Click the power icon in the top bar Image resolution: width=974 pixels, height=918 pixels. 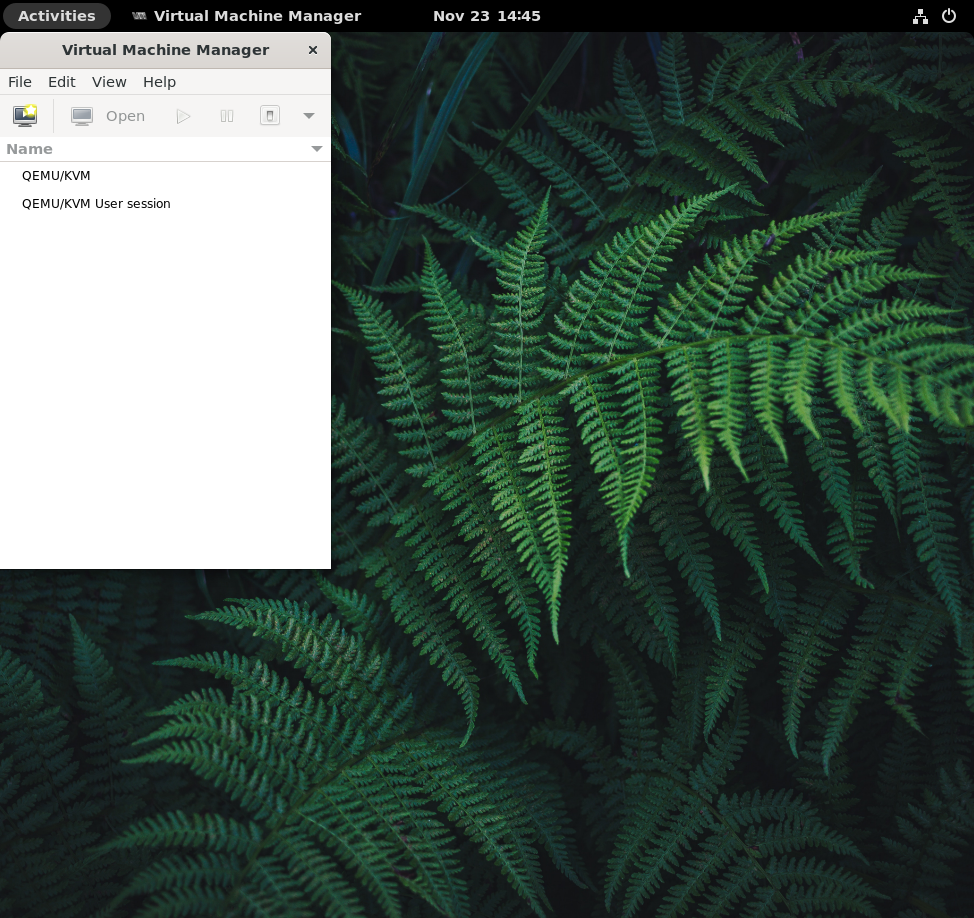948,15
